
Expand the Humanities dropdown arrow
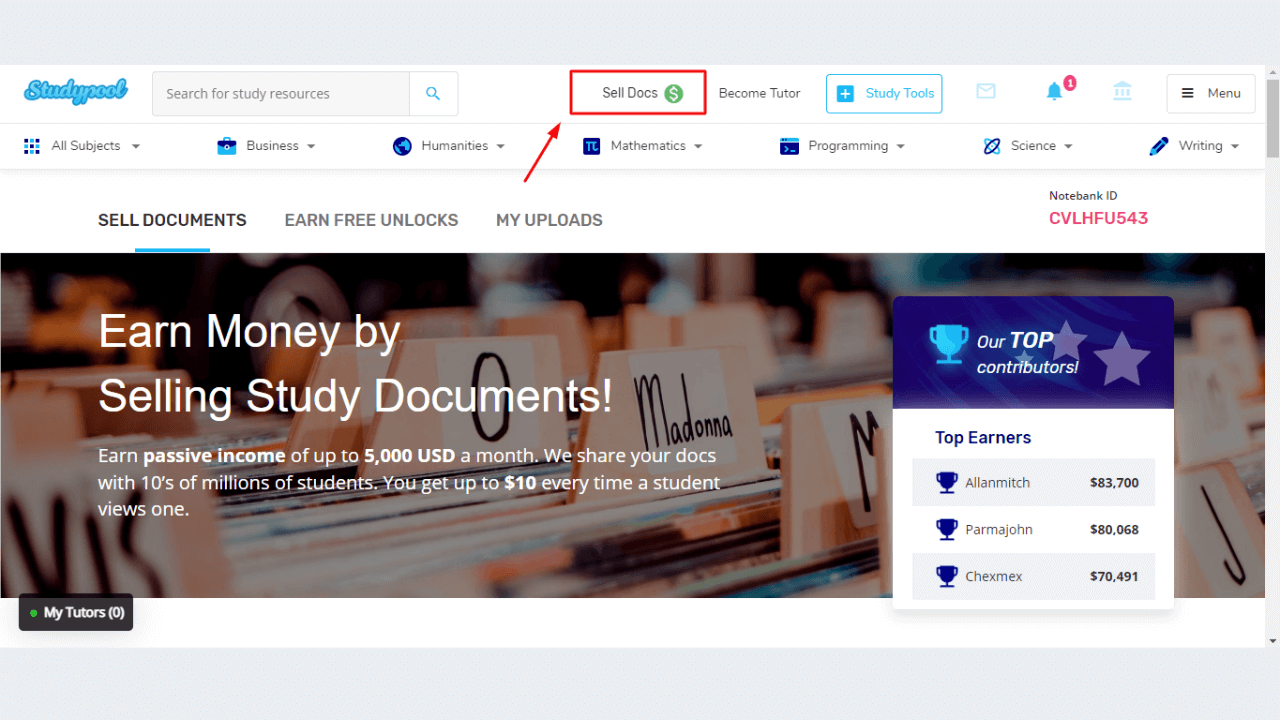pyautogui.click(x=500, y=147)
